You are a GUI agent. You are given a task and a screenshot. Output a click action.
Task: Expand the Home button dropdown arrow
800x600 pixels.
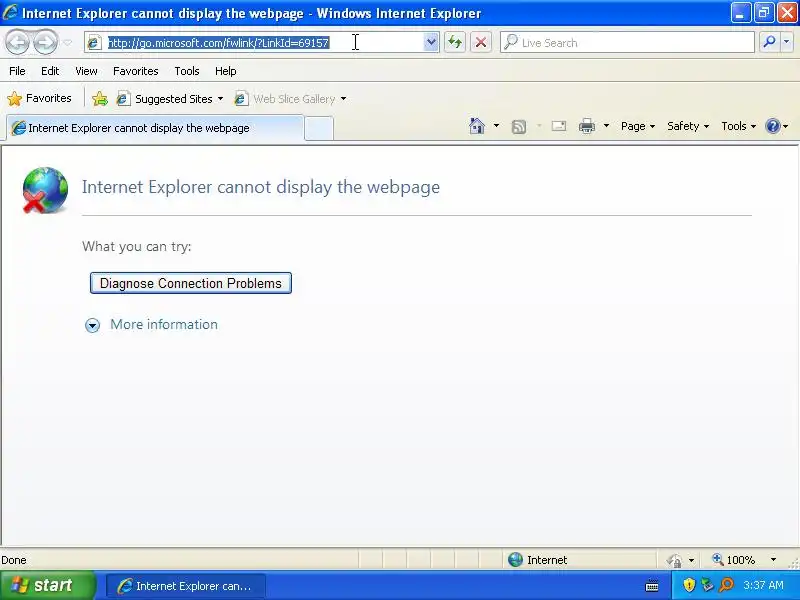(x=496, y=126)
